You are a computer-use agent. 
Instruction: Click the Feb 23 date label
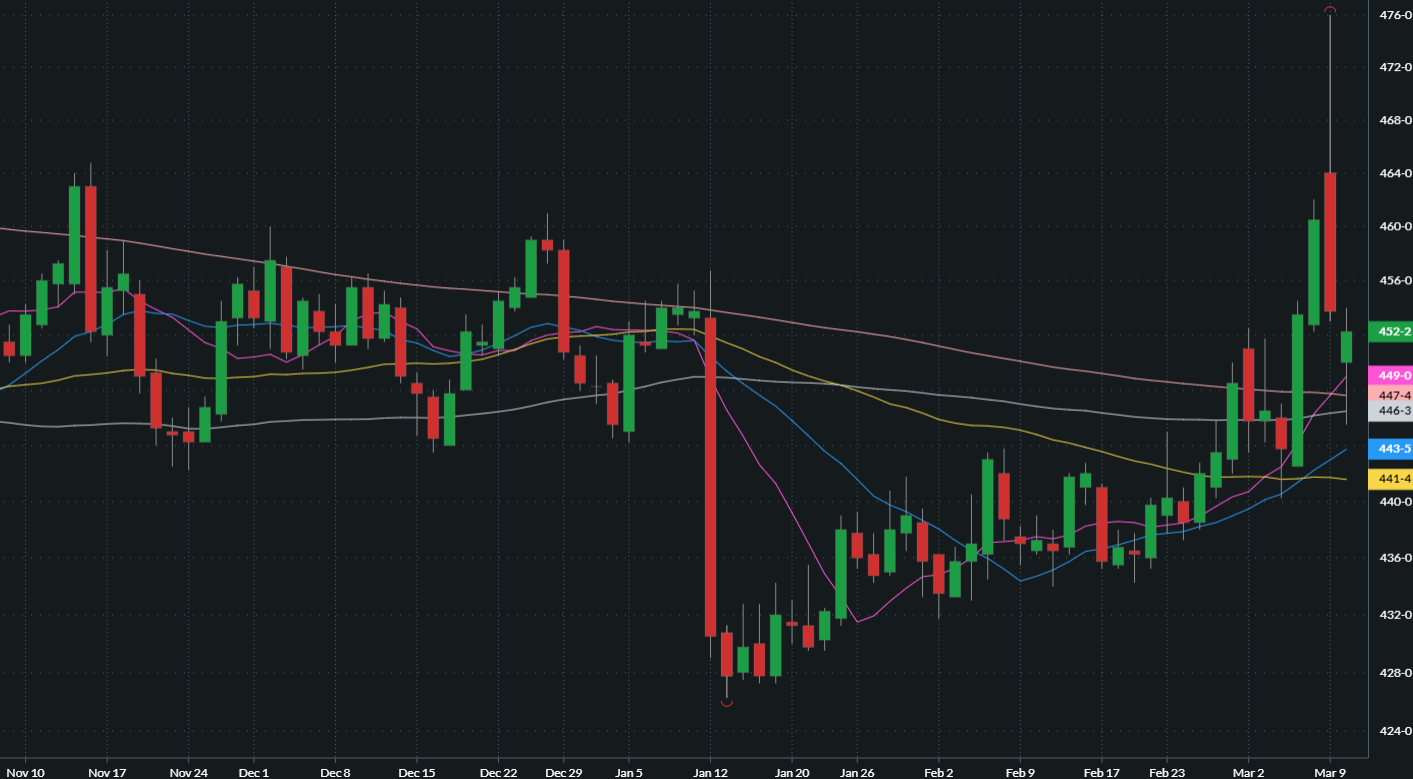point(1167,773)
